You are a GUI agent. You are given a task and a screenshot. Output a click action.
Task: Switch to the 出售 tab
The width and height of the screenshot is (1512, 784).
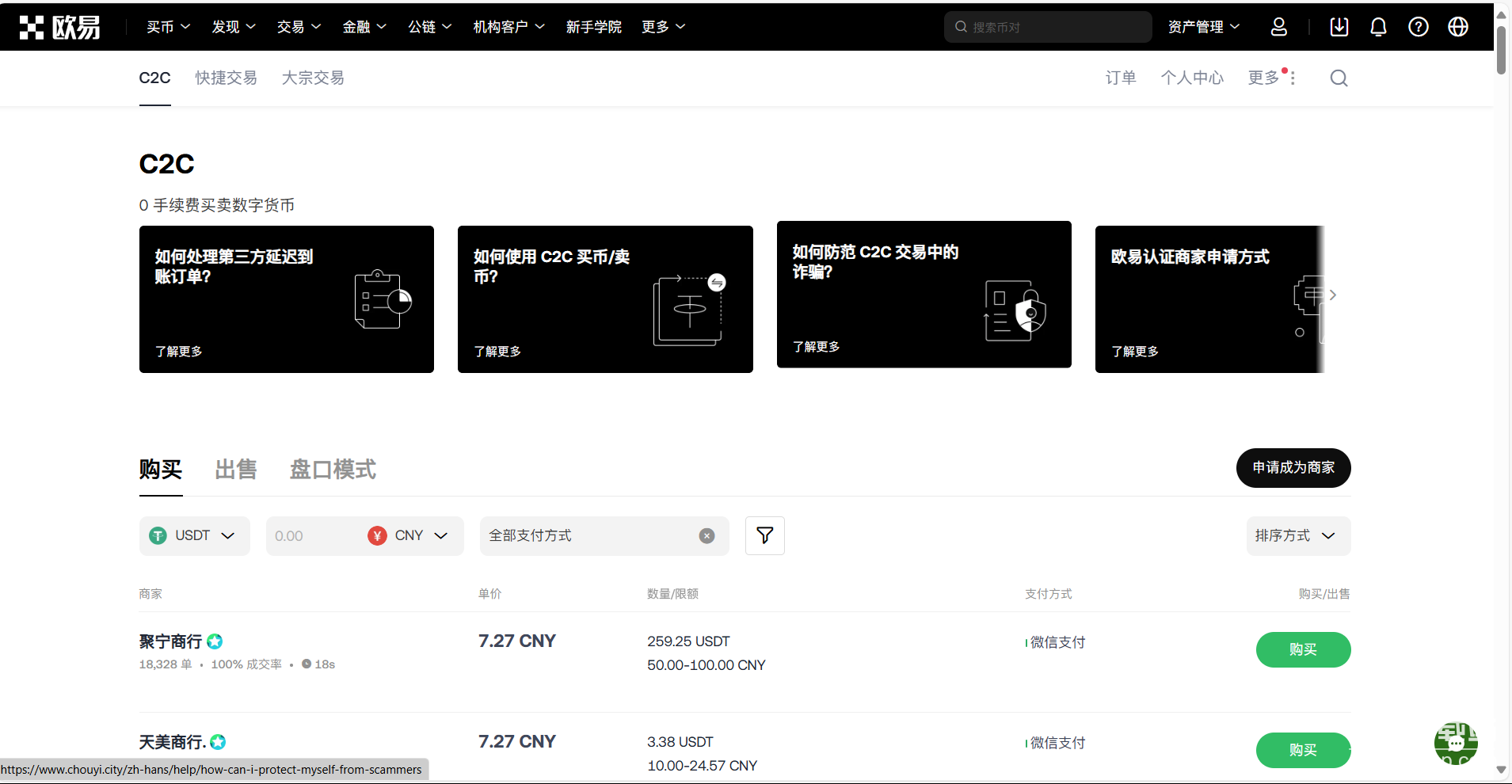236,470
